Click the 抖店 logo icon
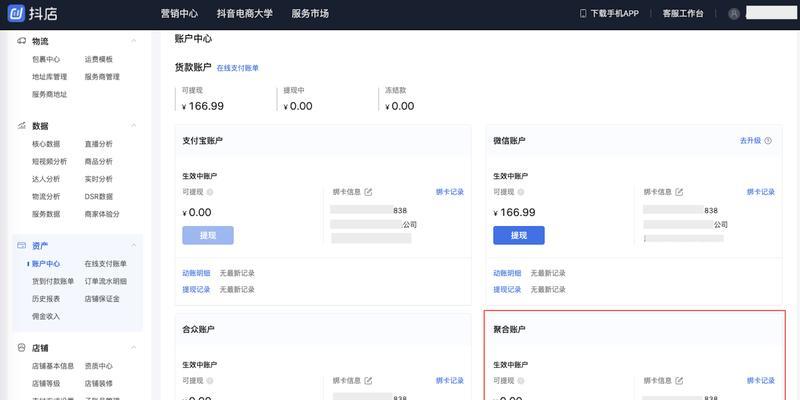Screen dimensions: 800x400 pos(16,13)
